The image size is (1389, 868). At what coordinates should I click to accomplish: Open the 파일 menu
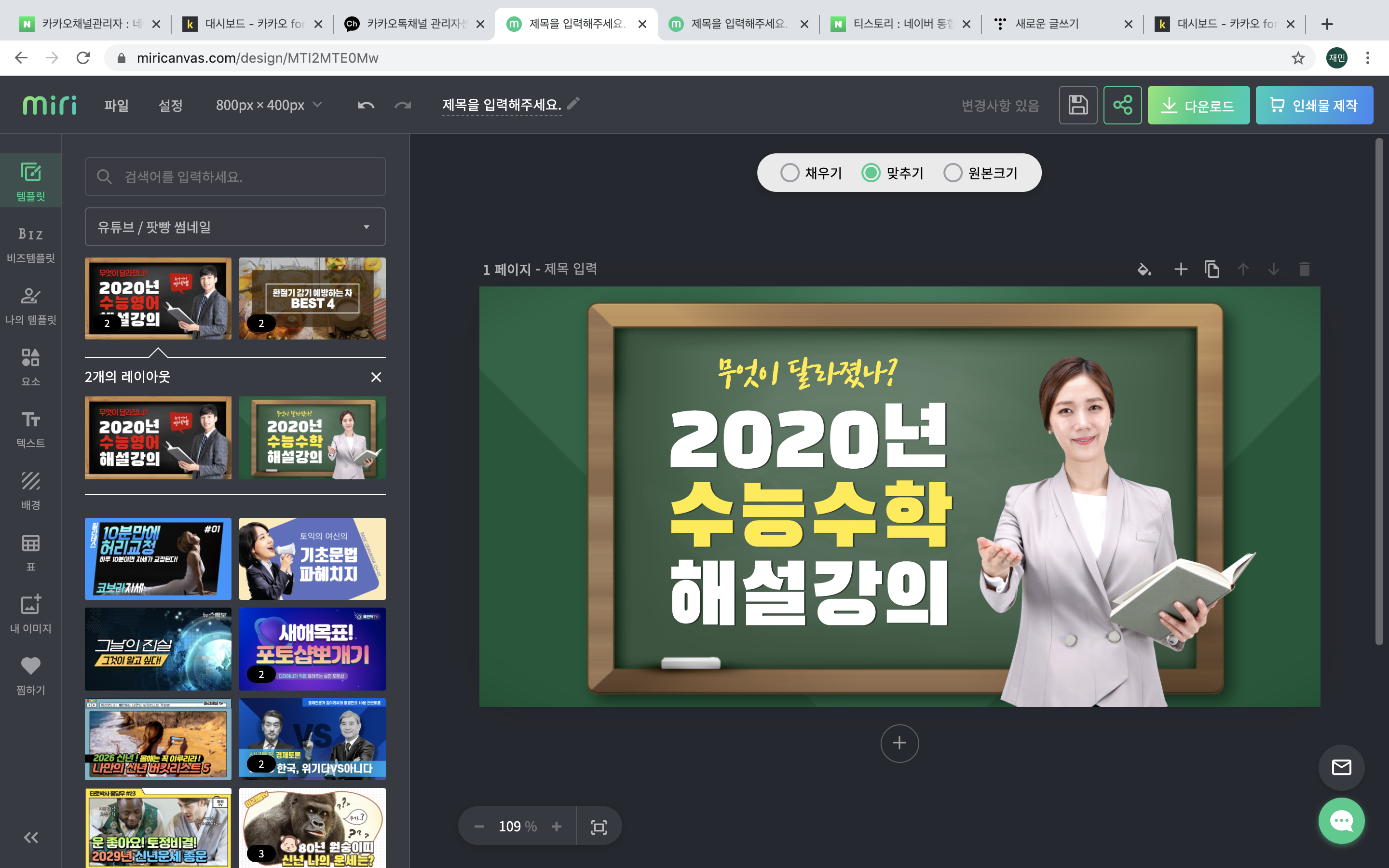click(x=116, y=105)
